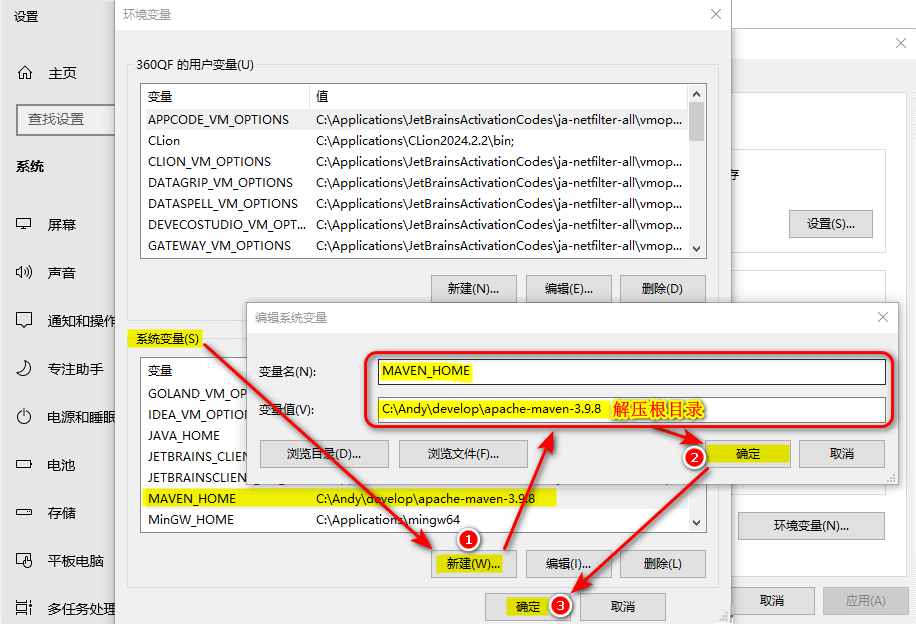Click 新建(W)... under system variables
This screenshot has width=916, height=624.
473,563
